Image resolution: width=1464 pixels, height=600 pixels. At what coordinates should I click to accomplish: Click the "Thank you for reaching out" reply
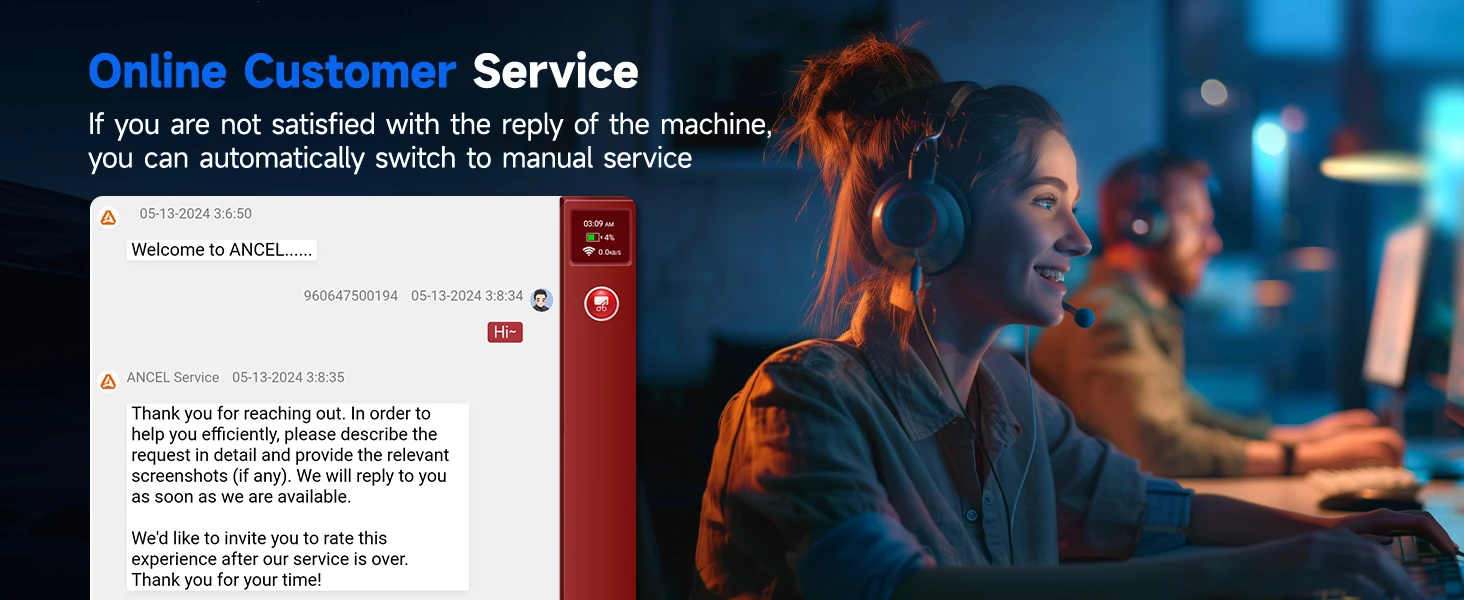tap(298, 496)
